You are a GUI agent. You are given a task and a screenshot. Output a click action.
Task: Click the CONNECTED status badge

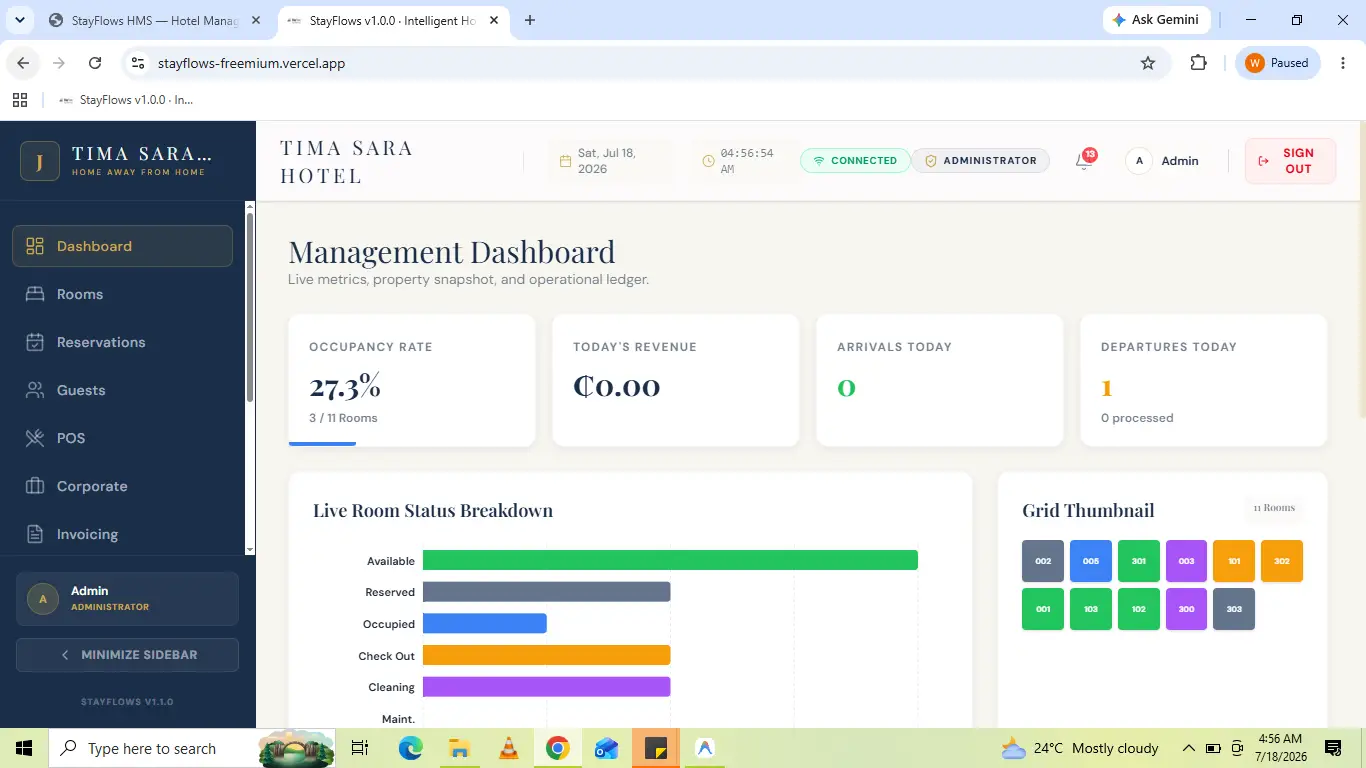pyautogui.click(x=854, y=160)
